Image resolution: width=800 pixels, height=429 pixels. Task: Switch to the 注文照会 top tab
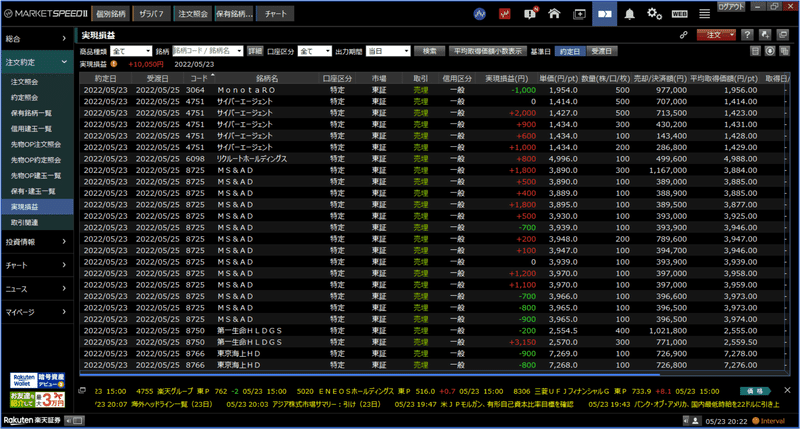193,14
